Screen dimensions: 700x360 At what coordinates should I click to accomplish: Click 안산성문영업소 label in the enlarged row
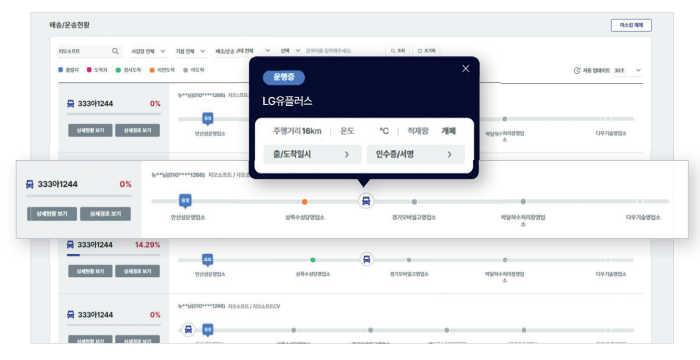pyautogui.click(x=188, y=218)
